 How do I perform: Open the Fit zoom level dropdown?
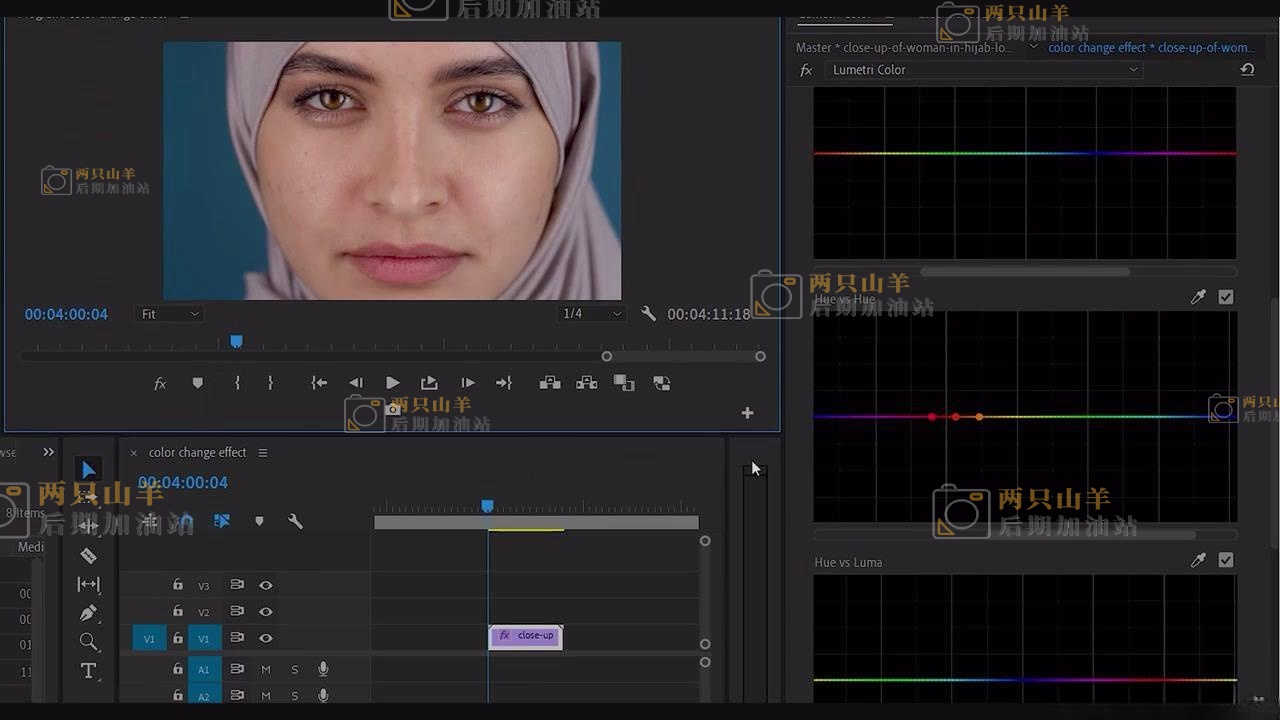pyautogui.click(x=170, y=314)
